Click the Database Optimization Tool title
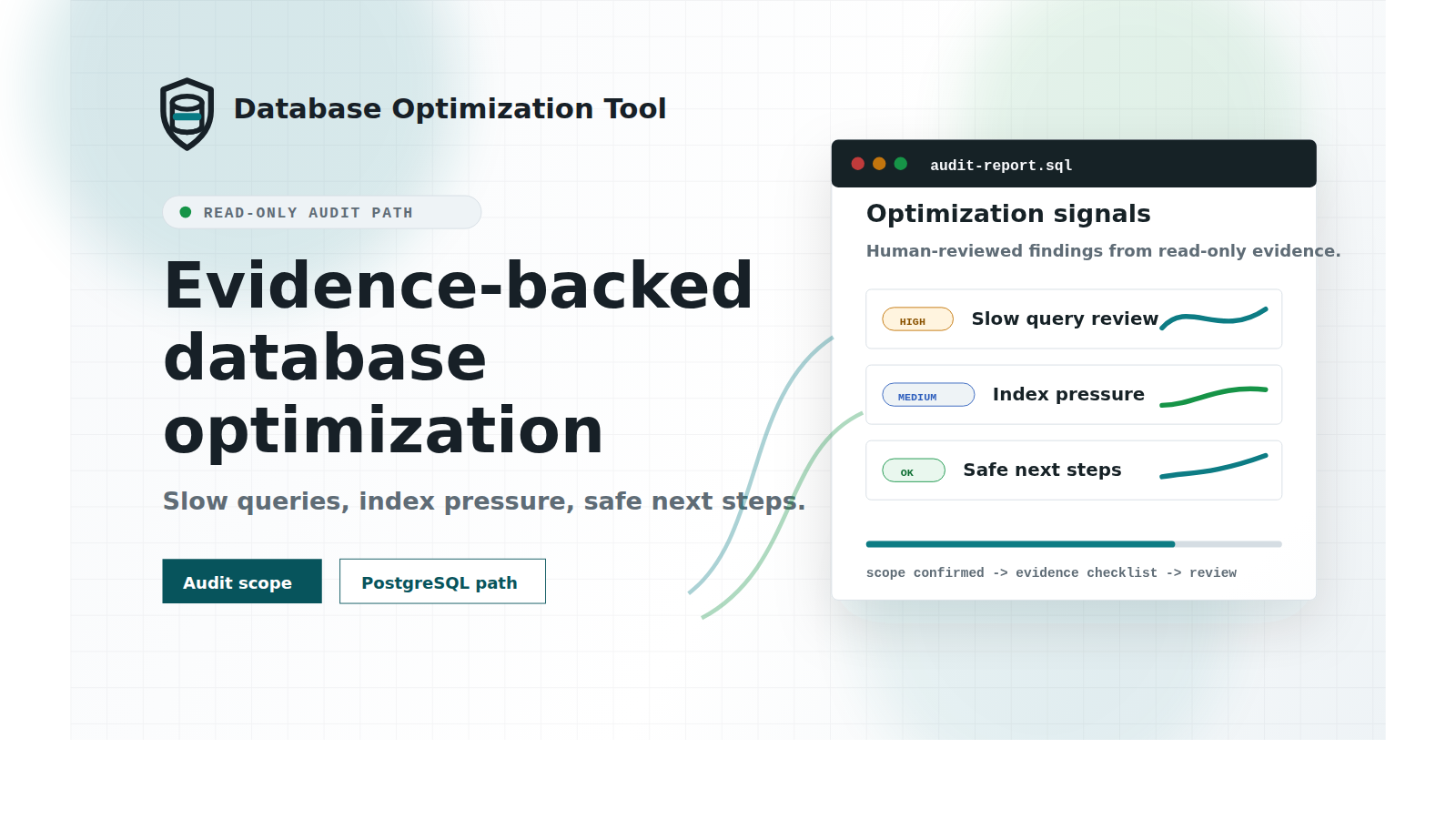1456x819 pixels. coord(450,109)
